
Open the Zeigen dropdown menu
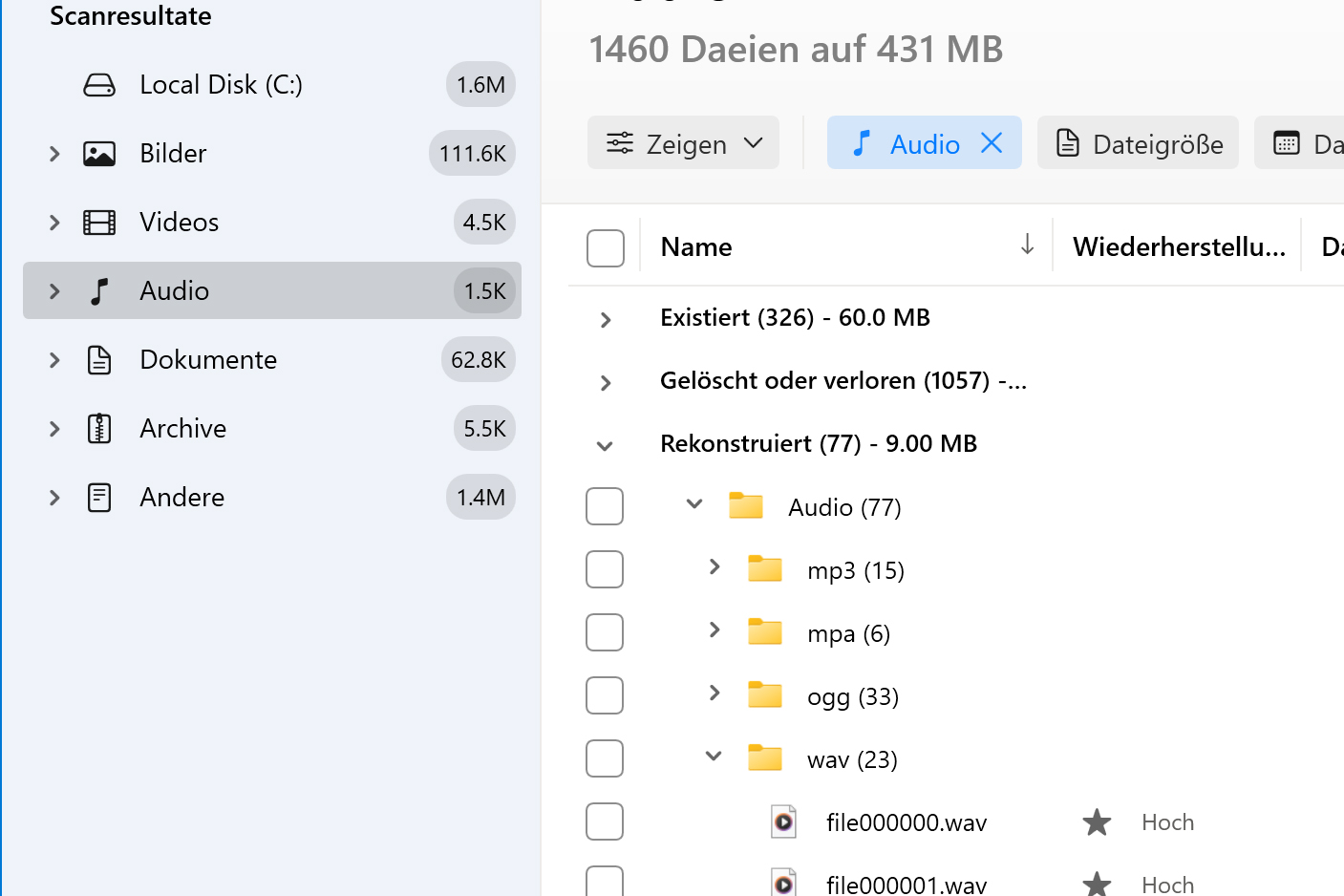click(x=683, y=143)
